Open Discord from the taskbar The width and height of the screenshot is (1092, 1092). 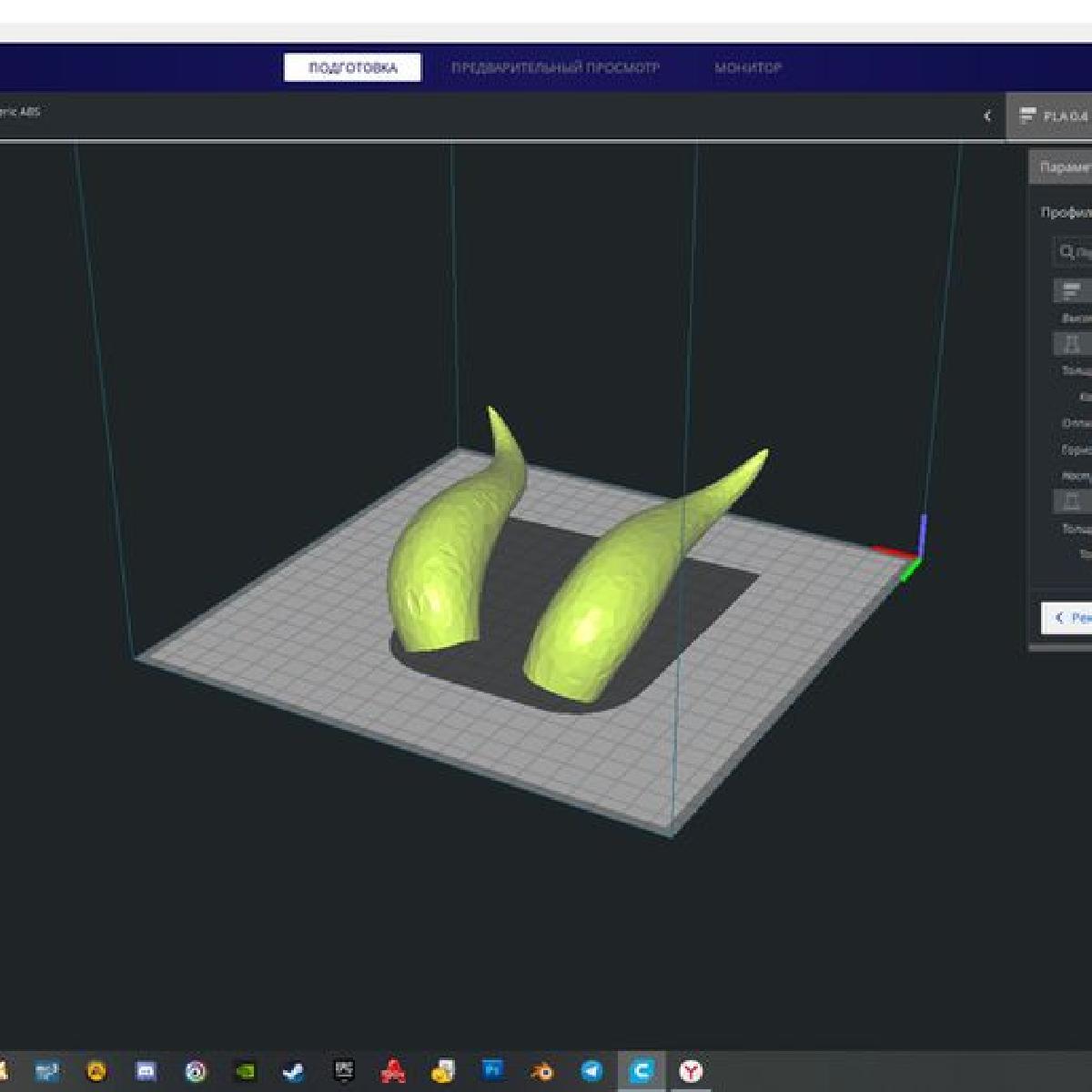pyautogui.click(x=146, y=1071)
